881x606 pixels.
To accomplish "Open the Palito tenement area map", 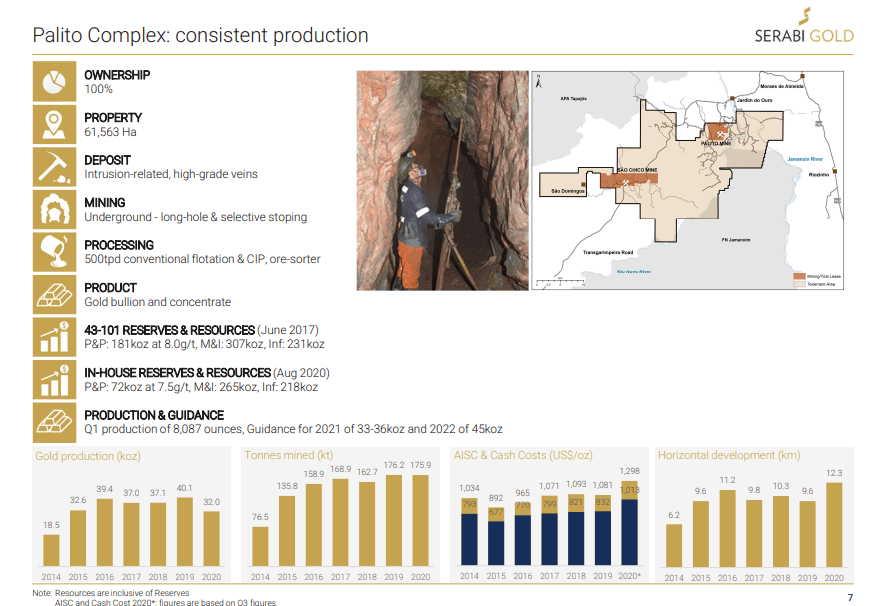I will (688, 180).
